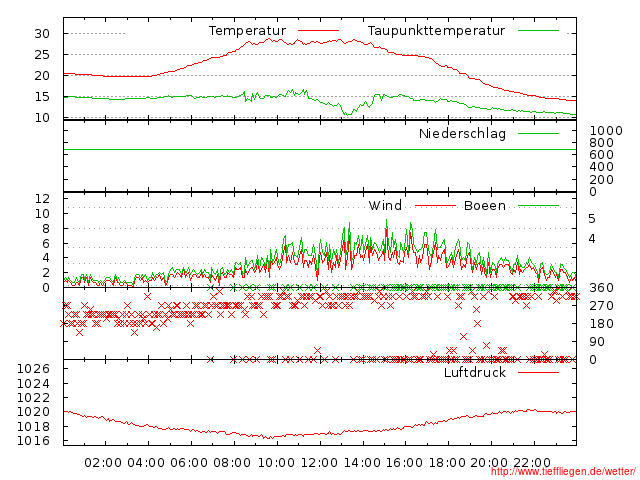Viewport: 640px width, 480px height.
Task: Click the Boeen legend label
Action: click(x=485, y=206)
